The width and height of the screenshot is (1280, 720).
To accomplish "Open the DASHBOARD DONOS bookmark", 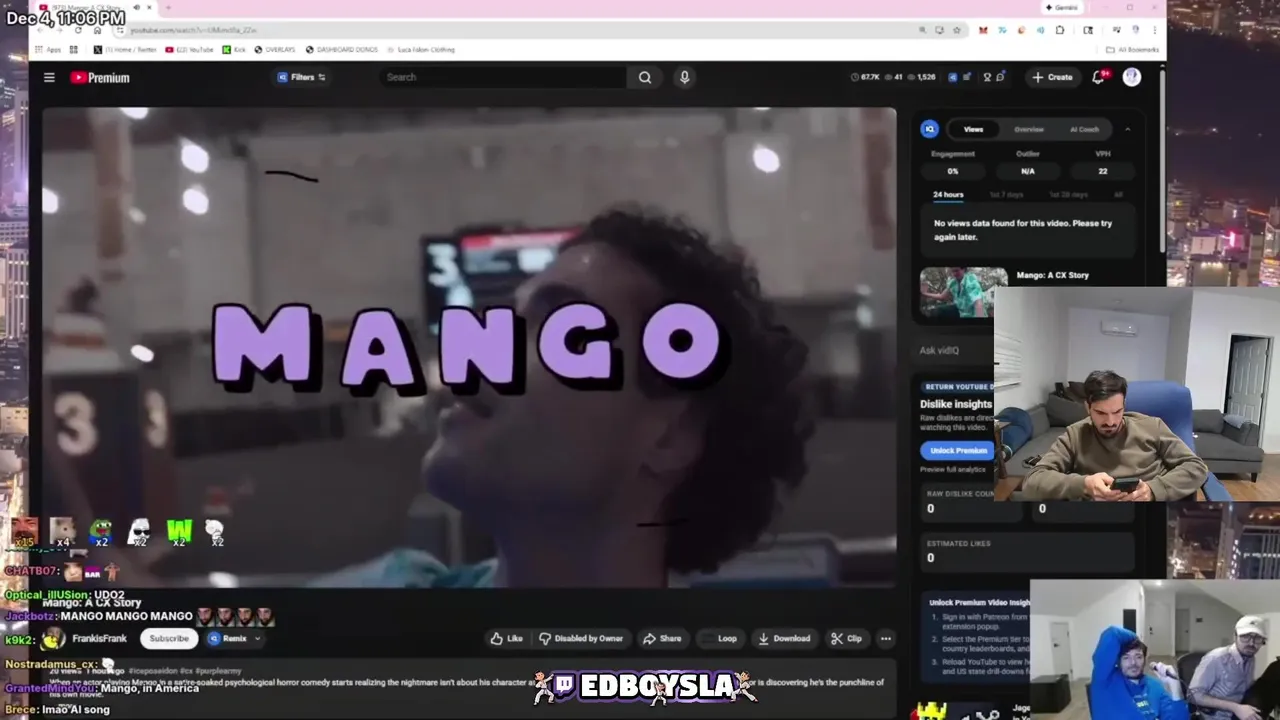I will click(x=342, y=49).
